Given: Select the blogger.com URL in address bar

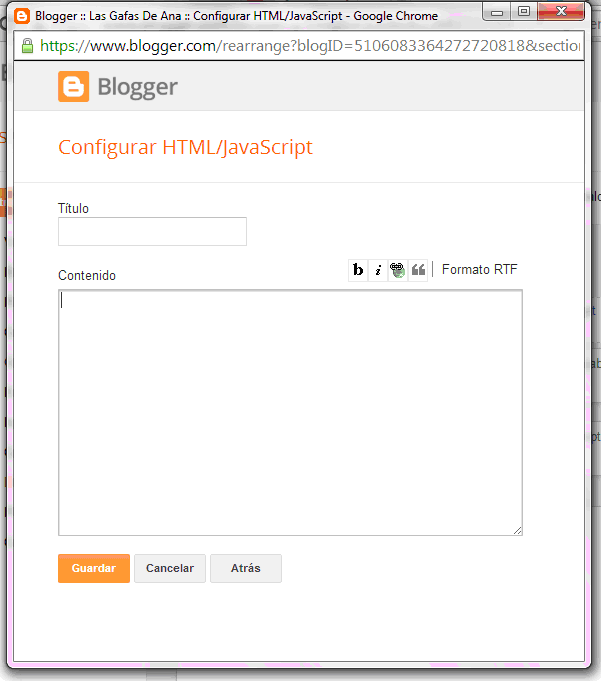Looking at the screenshot, I should [x=310, y=46].
